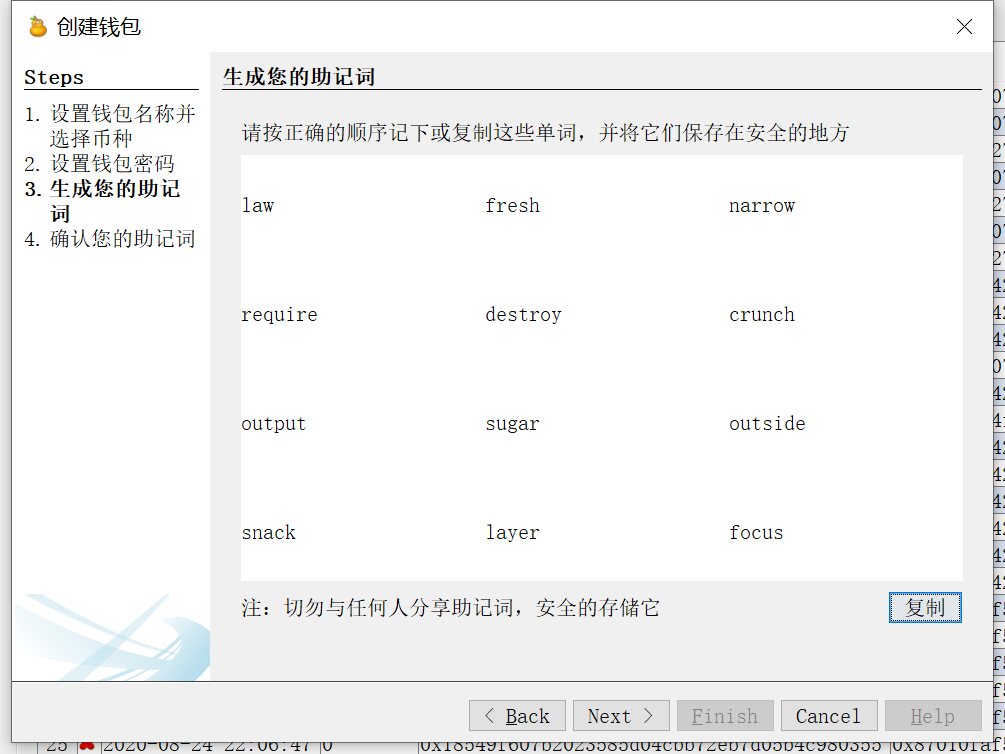Click the mnemonic word 'output'
1005x754 pixels.
pyautogui.click(x=274, y=424)
